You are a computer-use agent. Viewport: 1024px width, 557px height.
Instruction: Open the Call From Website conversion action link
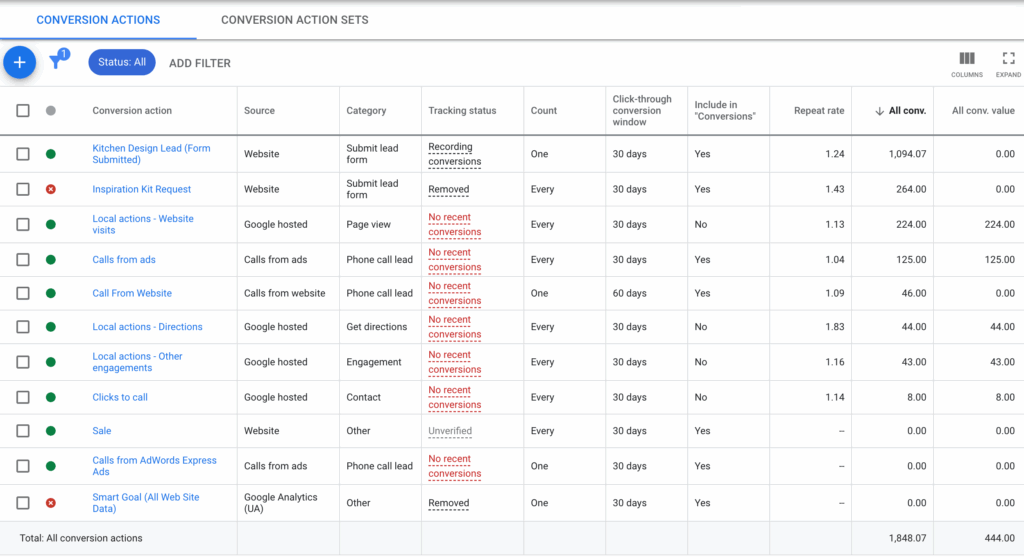pyautogui.click(x=132, y=294)
